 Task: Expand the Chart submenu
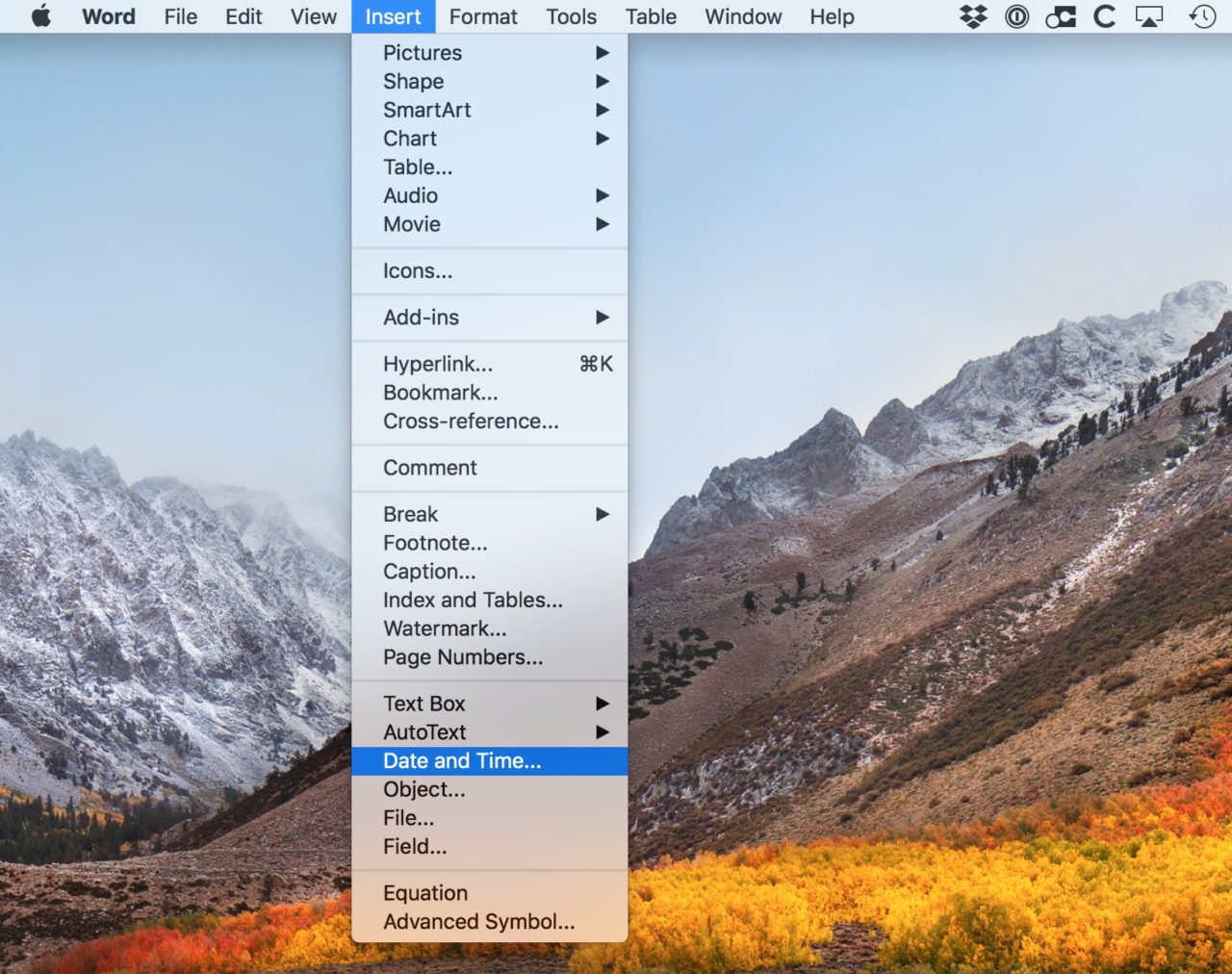(x=490, y=139)
